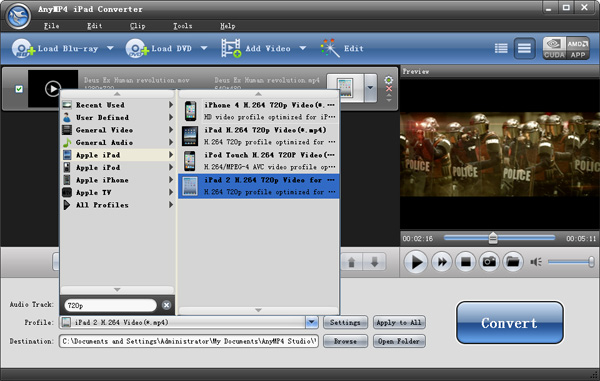
Task: Open the Edit magic wand tool
Action: pos(330,48)
